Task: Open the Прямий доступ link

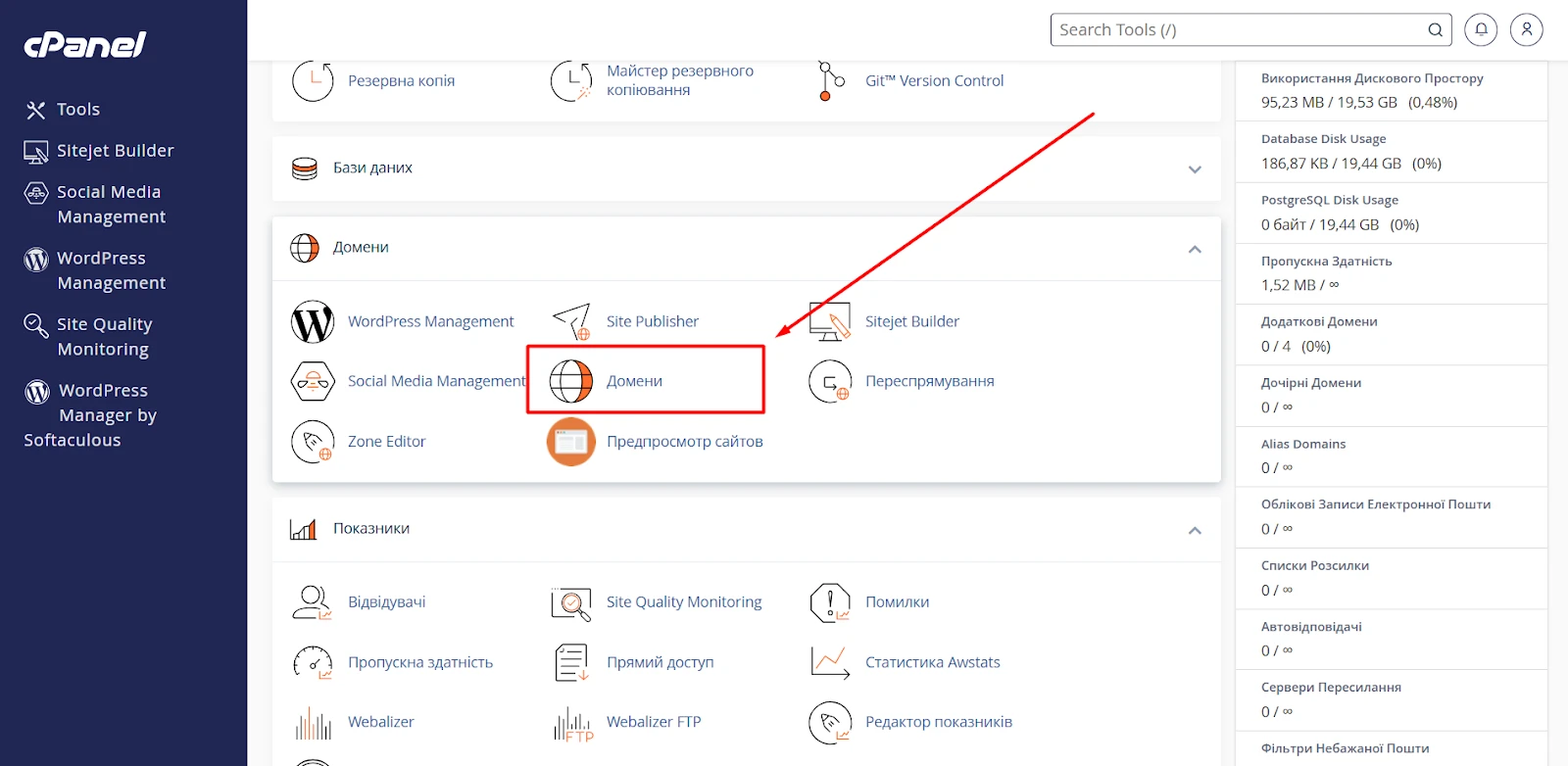Action: (660, 663)
